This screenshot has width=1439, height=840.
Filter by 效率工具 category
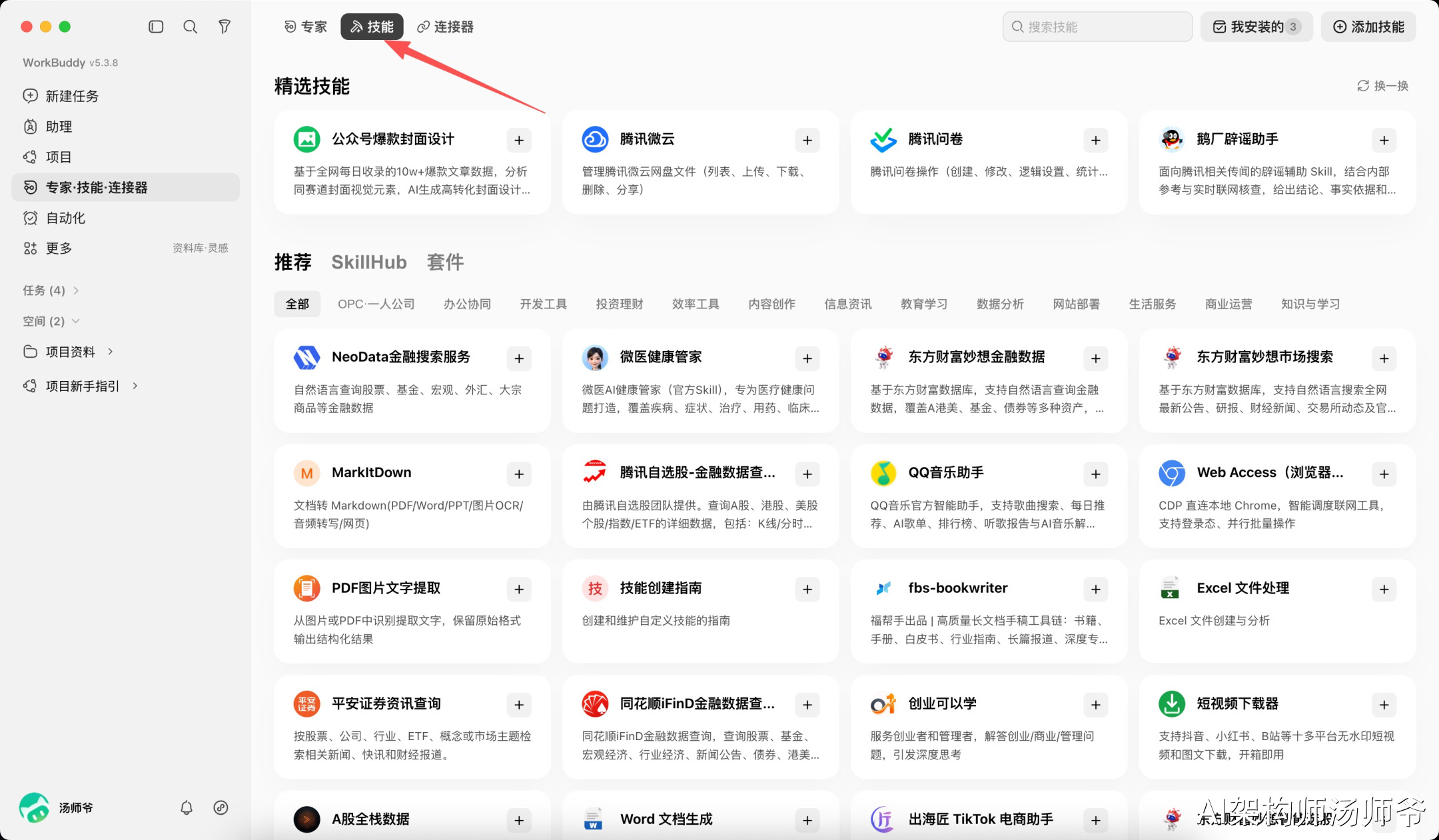coord(696,304)
